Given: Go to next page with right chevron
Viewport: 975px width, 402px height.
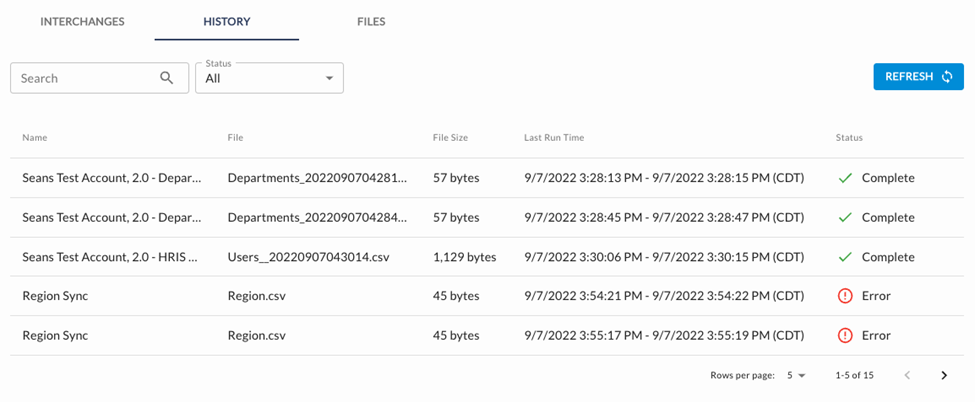Looking at the screenshot, I should tap(944, 376).
